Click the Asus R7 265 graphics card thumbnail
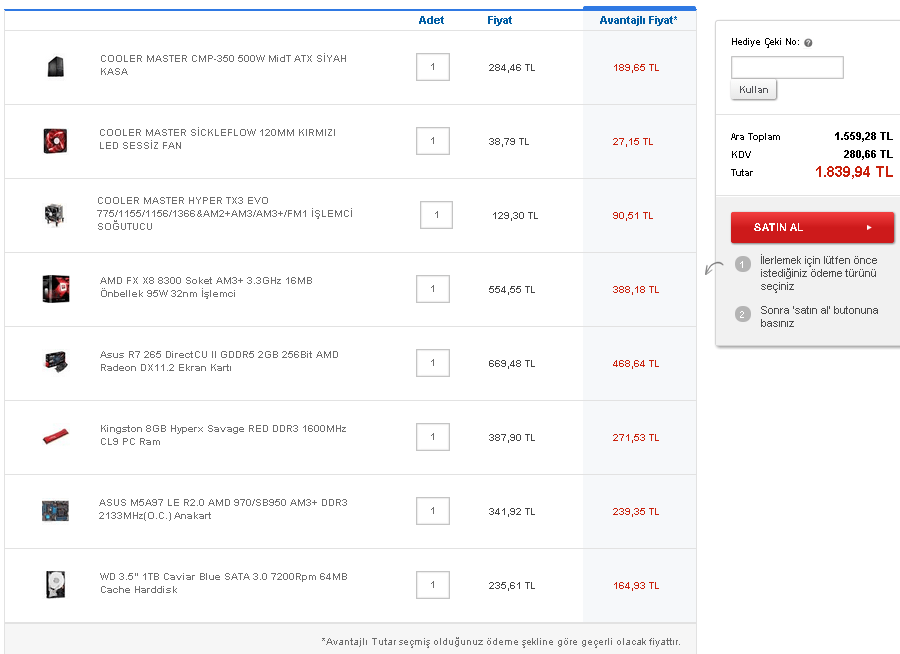Screen dimensions: 900x654 click(x=56, y=362)
